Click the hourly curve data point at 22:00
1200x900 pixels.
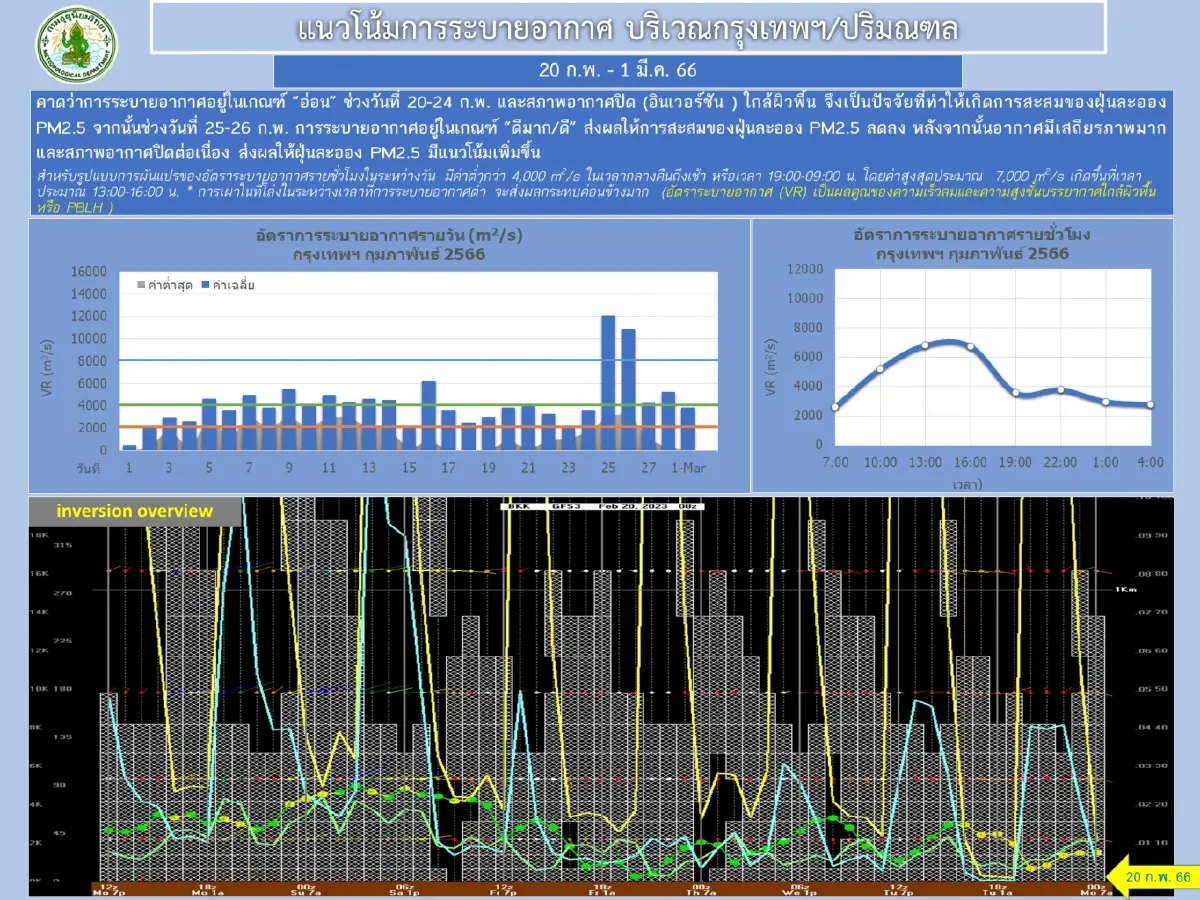1060,390
